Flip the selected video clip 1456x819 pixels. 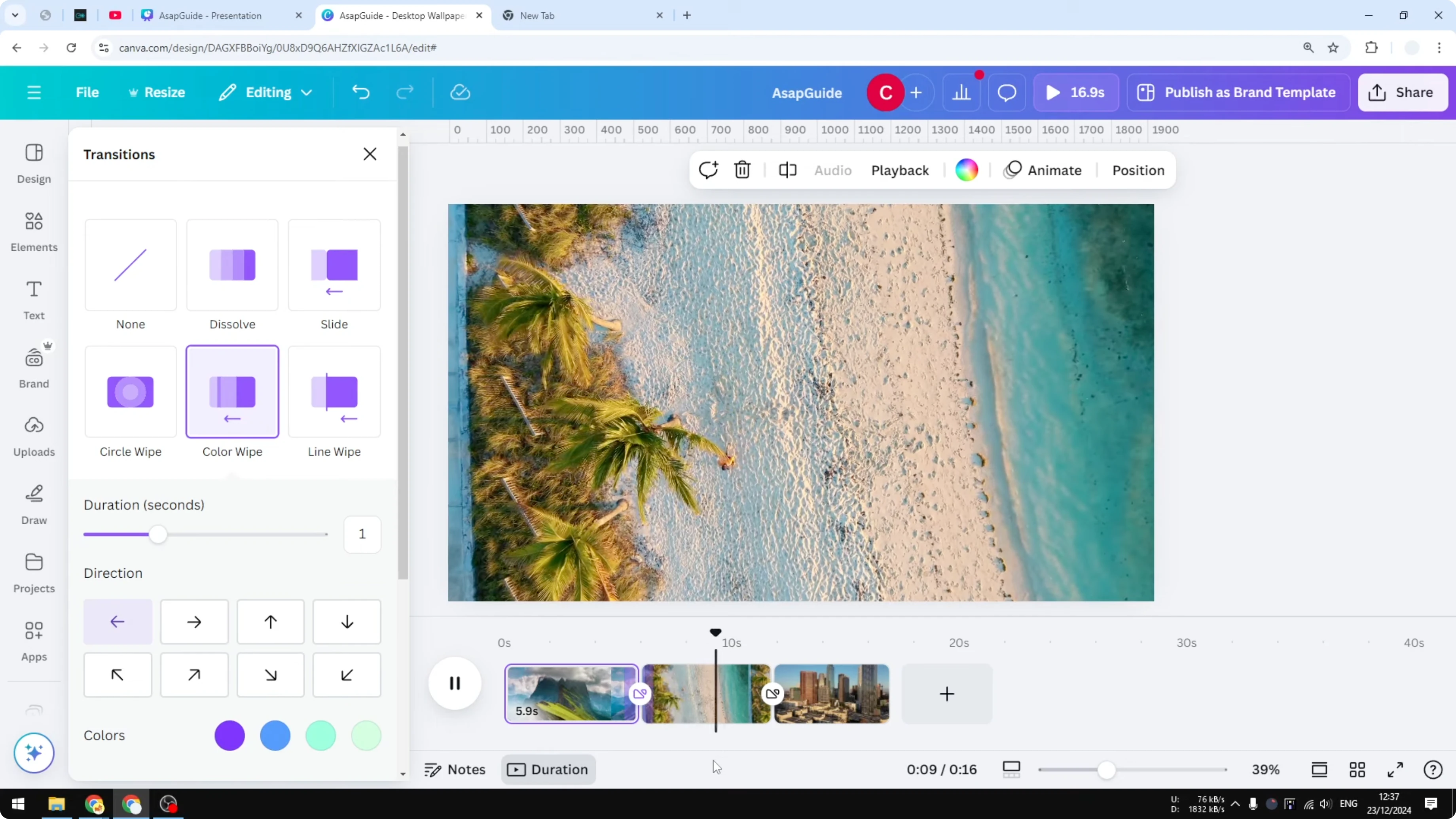click(x=787, y=170)
